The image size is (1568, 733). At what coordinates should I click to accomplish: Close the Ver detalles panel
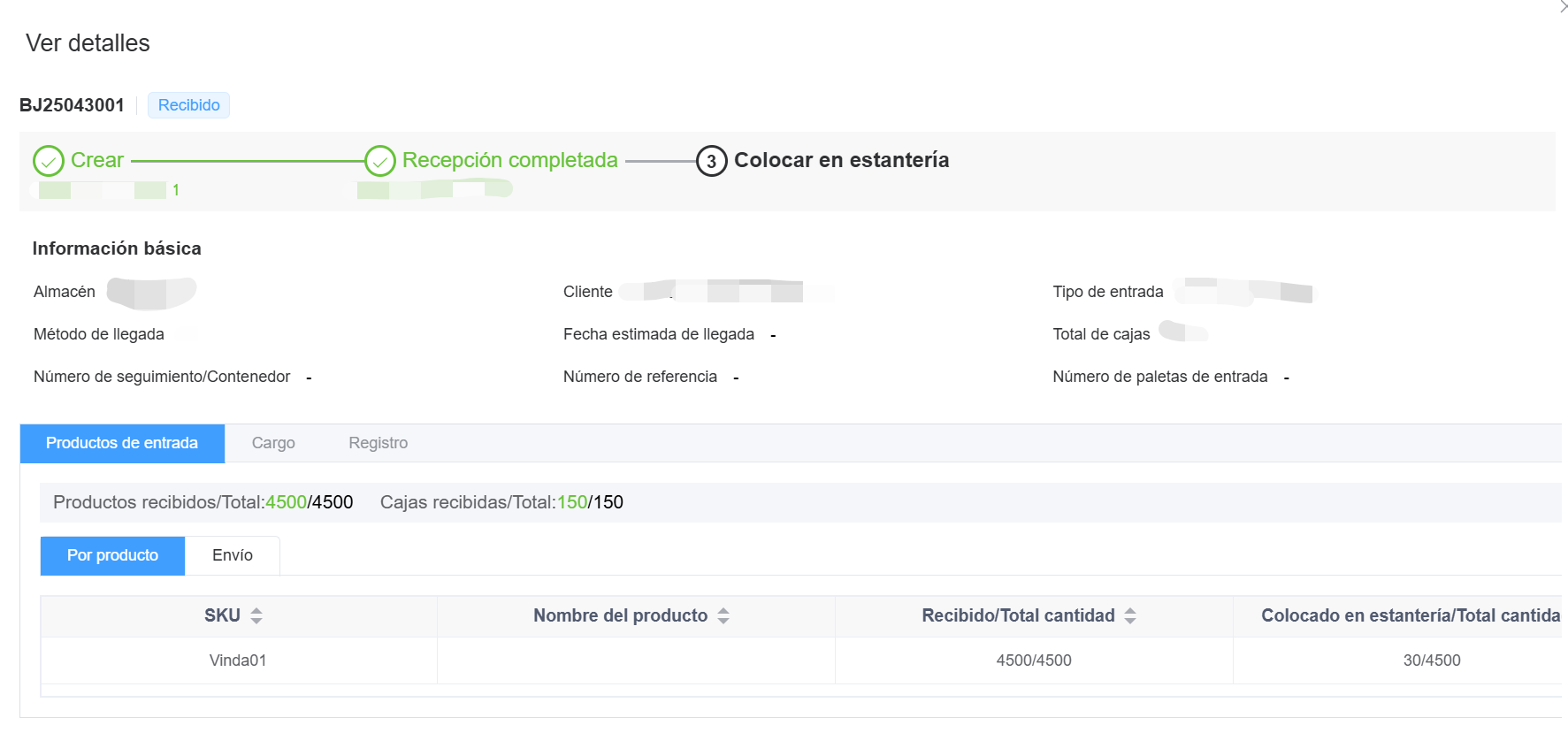click(x=1562, y=7)
